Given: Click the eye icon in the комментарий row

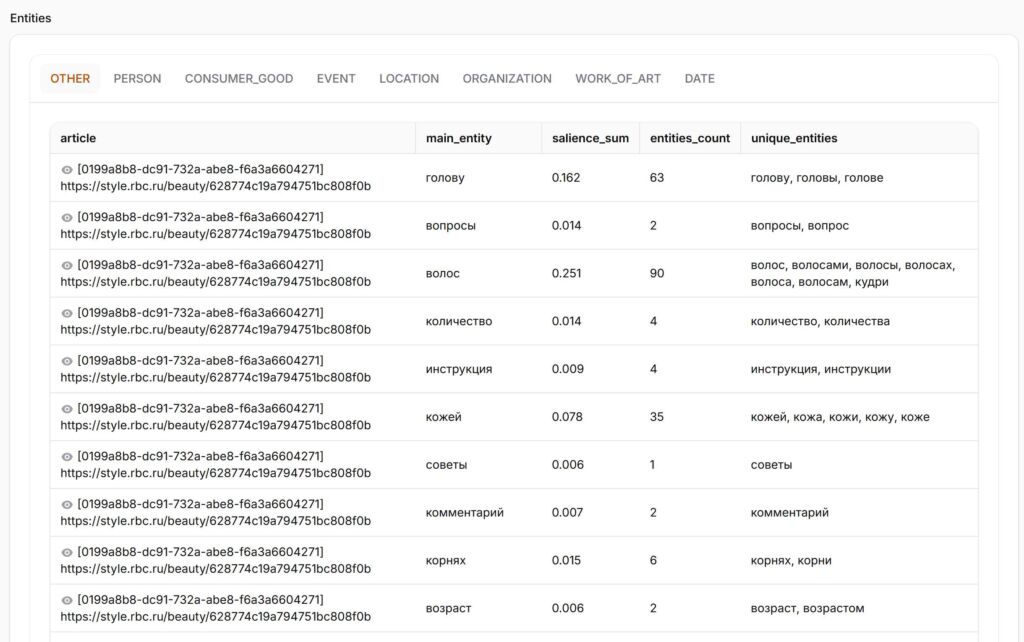Looking at the screenshot, I should pyautogui.click(x=67, y=505).
